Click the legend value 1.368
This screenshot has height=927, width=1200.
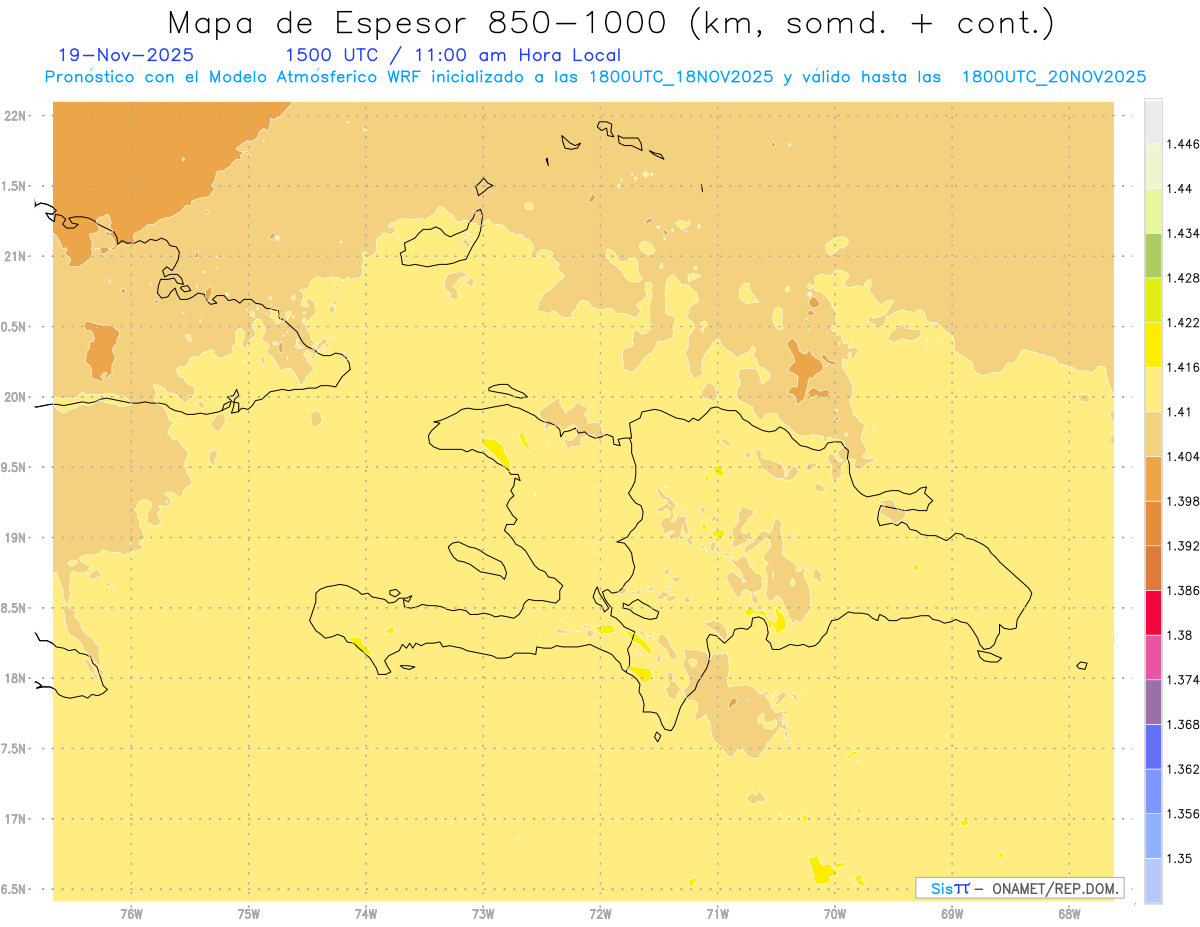coord(1183,724)
